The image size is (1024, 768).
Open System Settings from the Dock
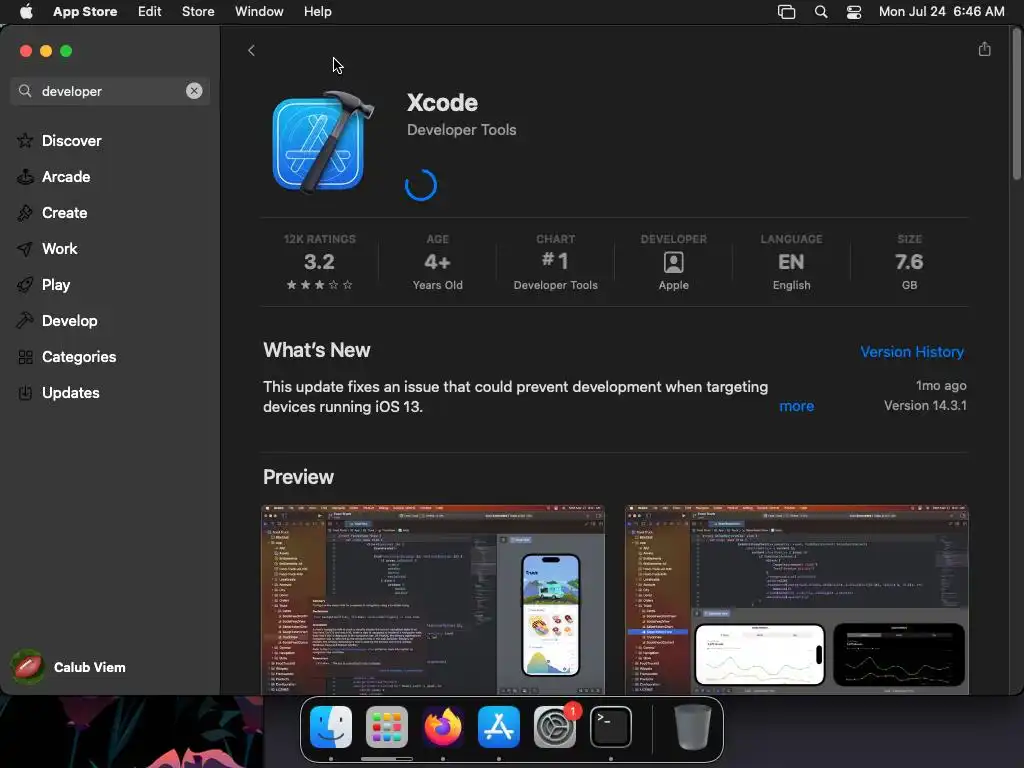(555, 727)
